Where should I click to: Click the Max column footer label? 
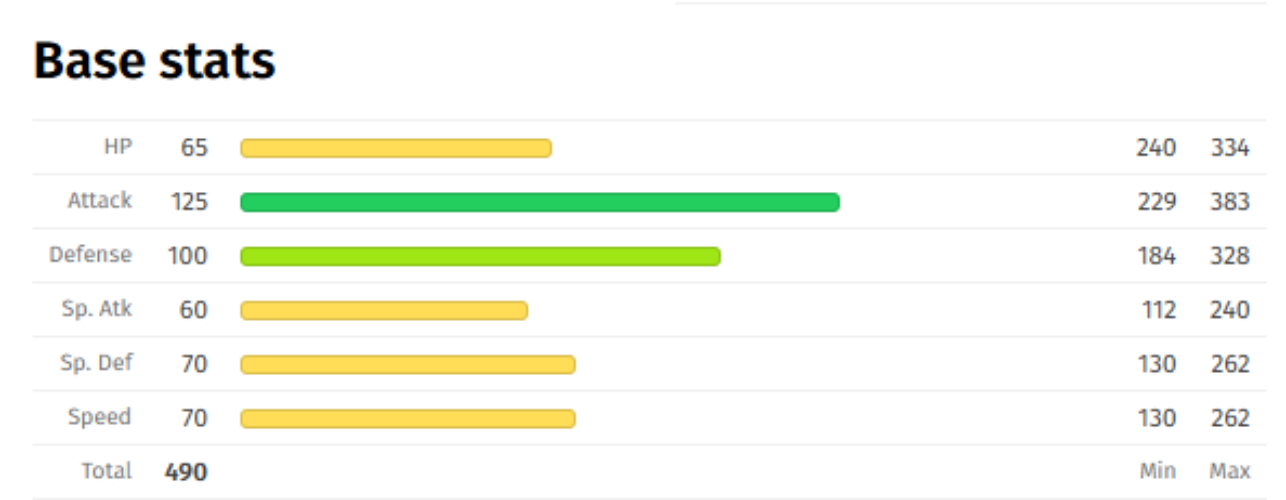(1230, 471)
